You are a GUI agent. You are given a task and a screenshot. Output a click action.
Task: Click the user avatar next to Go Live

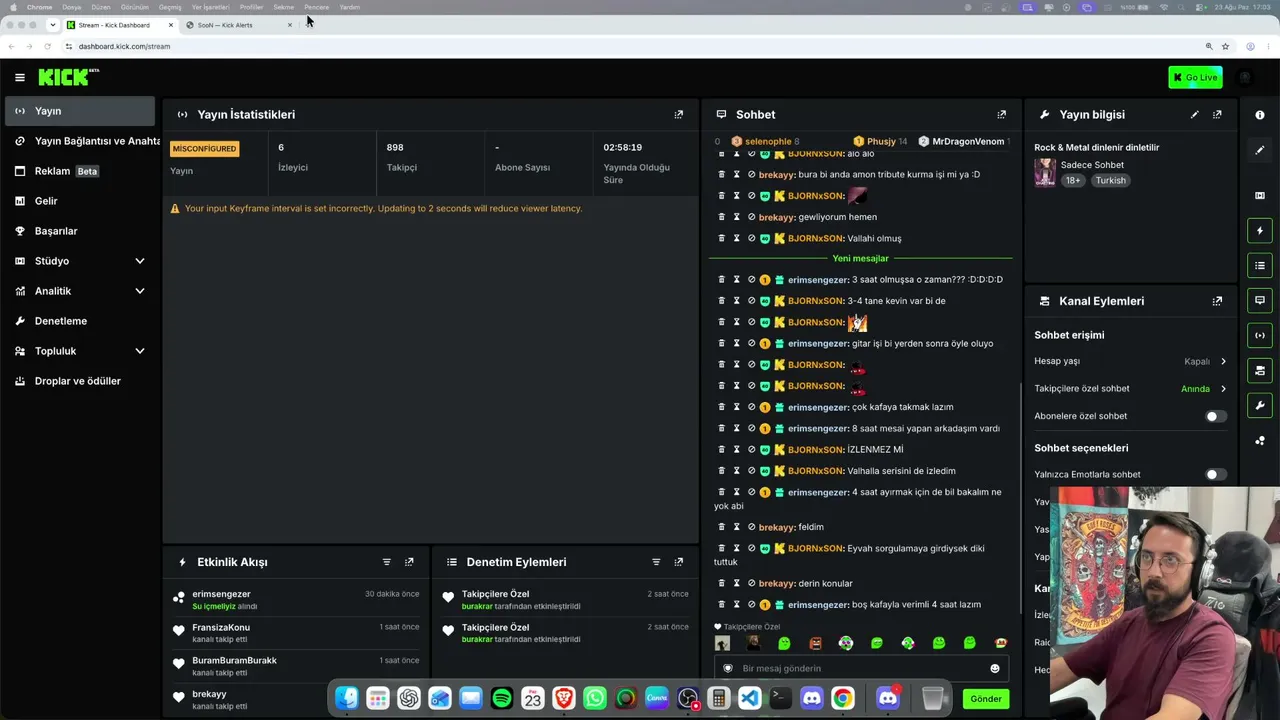[x=1245, y=77]
